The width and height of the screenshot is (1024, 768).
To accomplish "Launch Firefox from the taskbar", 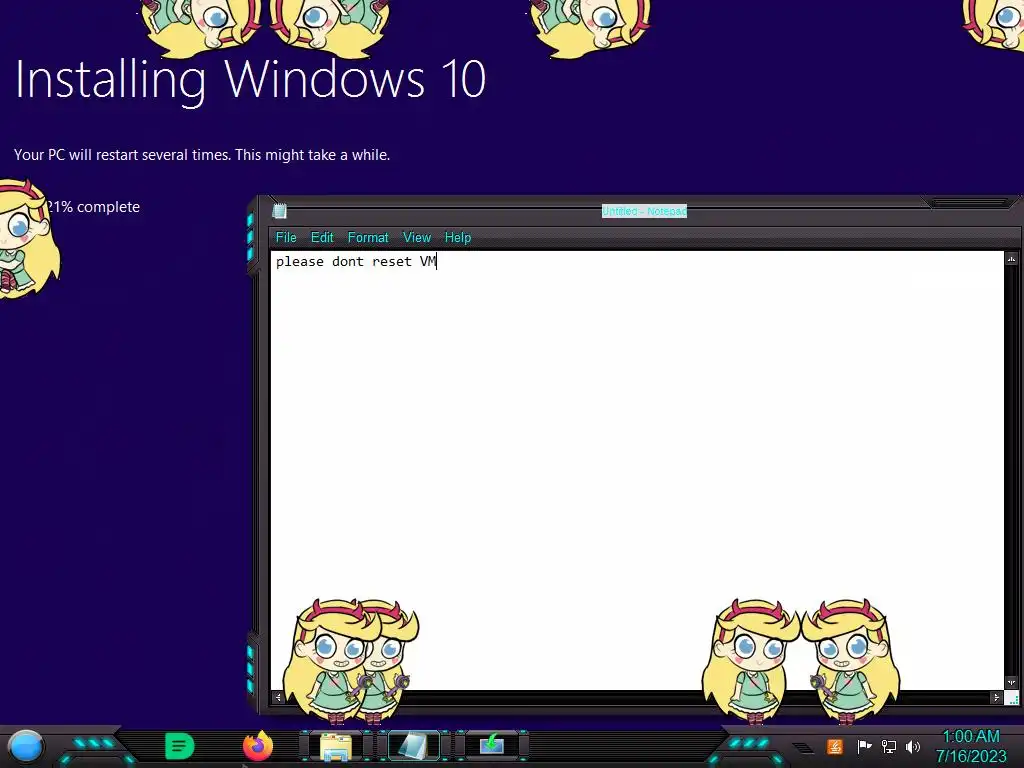I will click(x=258, y=746).
